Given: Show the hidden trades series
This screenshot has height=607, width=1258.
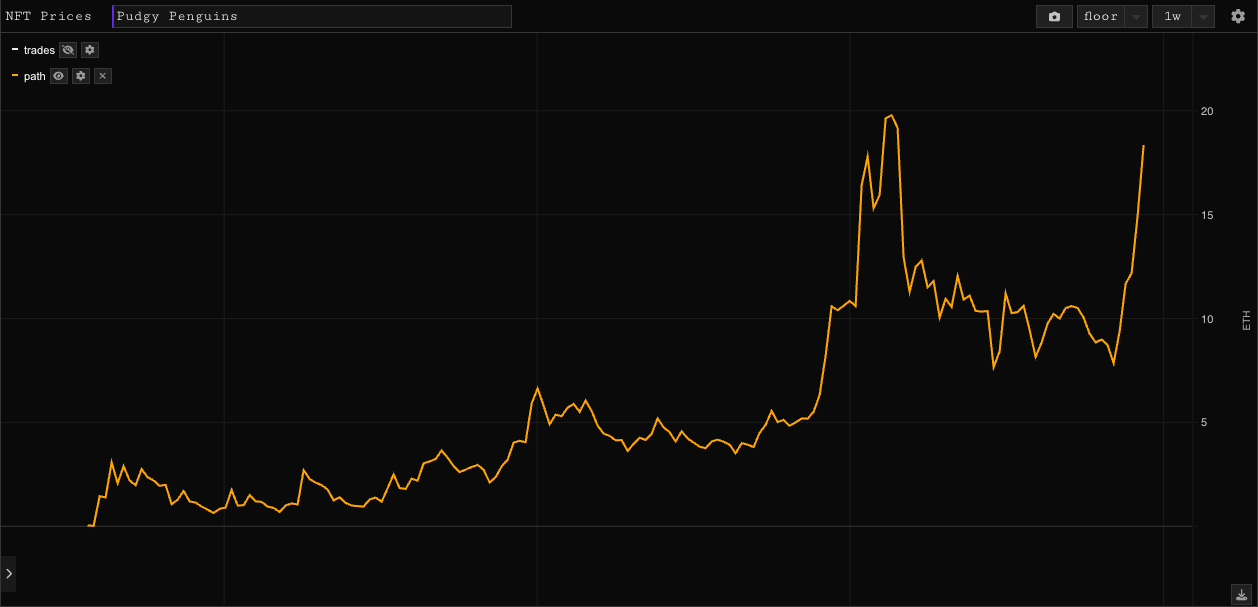Looking at the screenshot, I should click(x=68, y=50).
